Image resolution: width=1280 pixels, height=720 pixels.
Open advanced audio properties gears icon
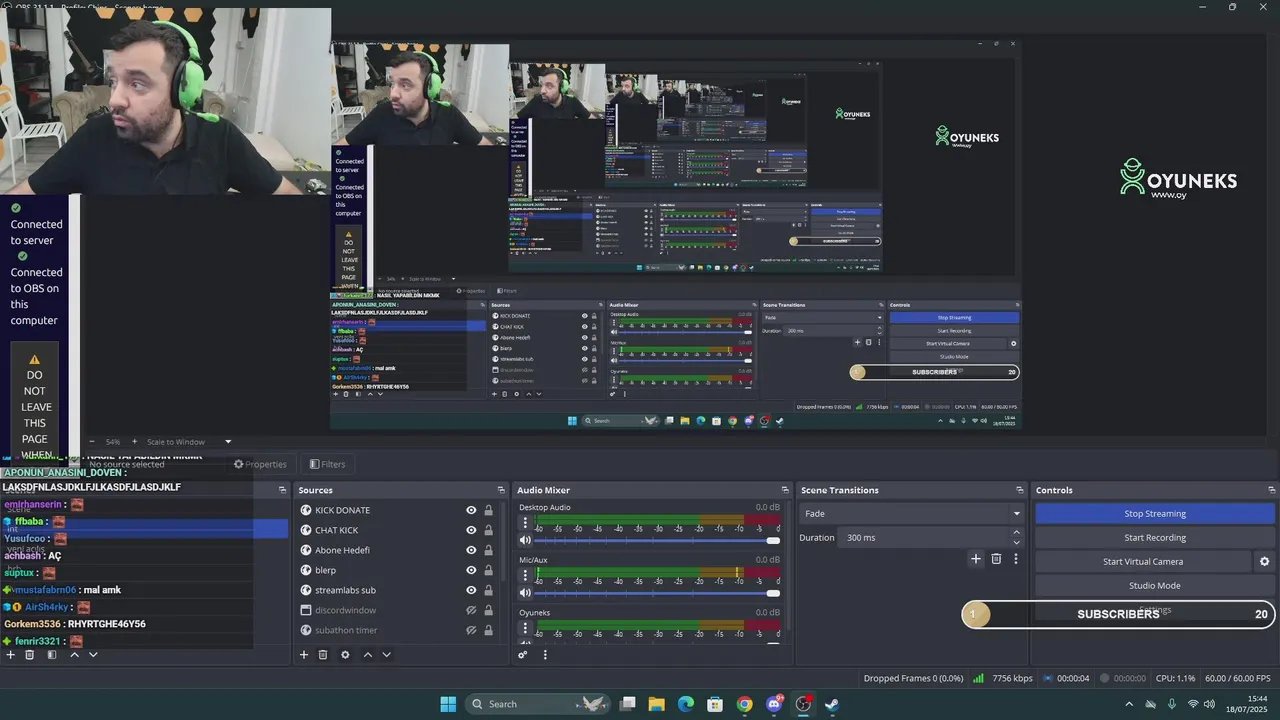click(522, 655)
